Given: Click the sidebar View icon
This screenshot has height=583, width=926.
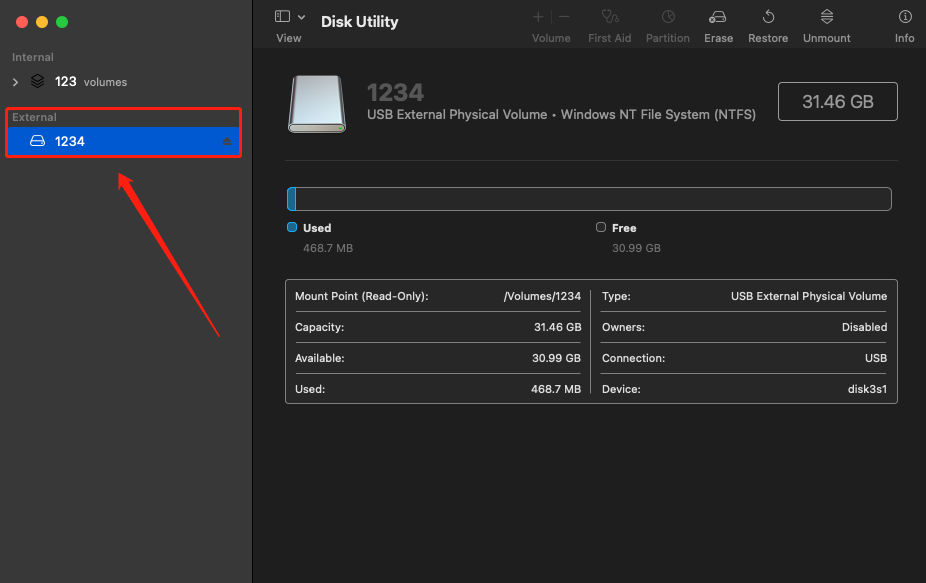Looking at the screenshot, I should (x=282, y=17).
